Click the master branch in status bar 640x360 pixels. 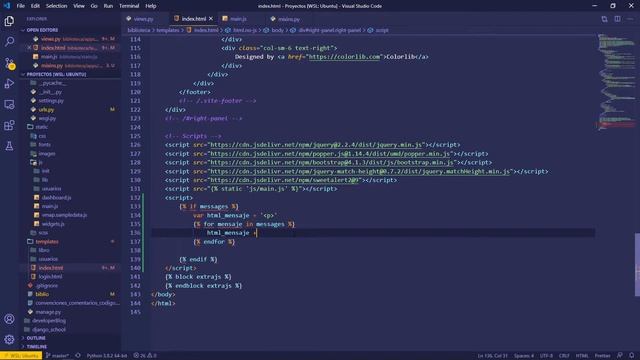(57, 356)
